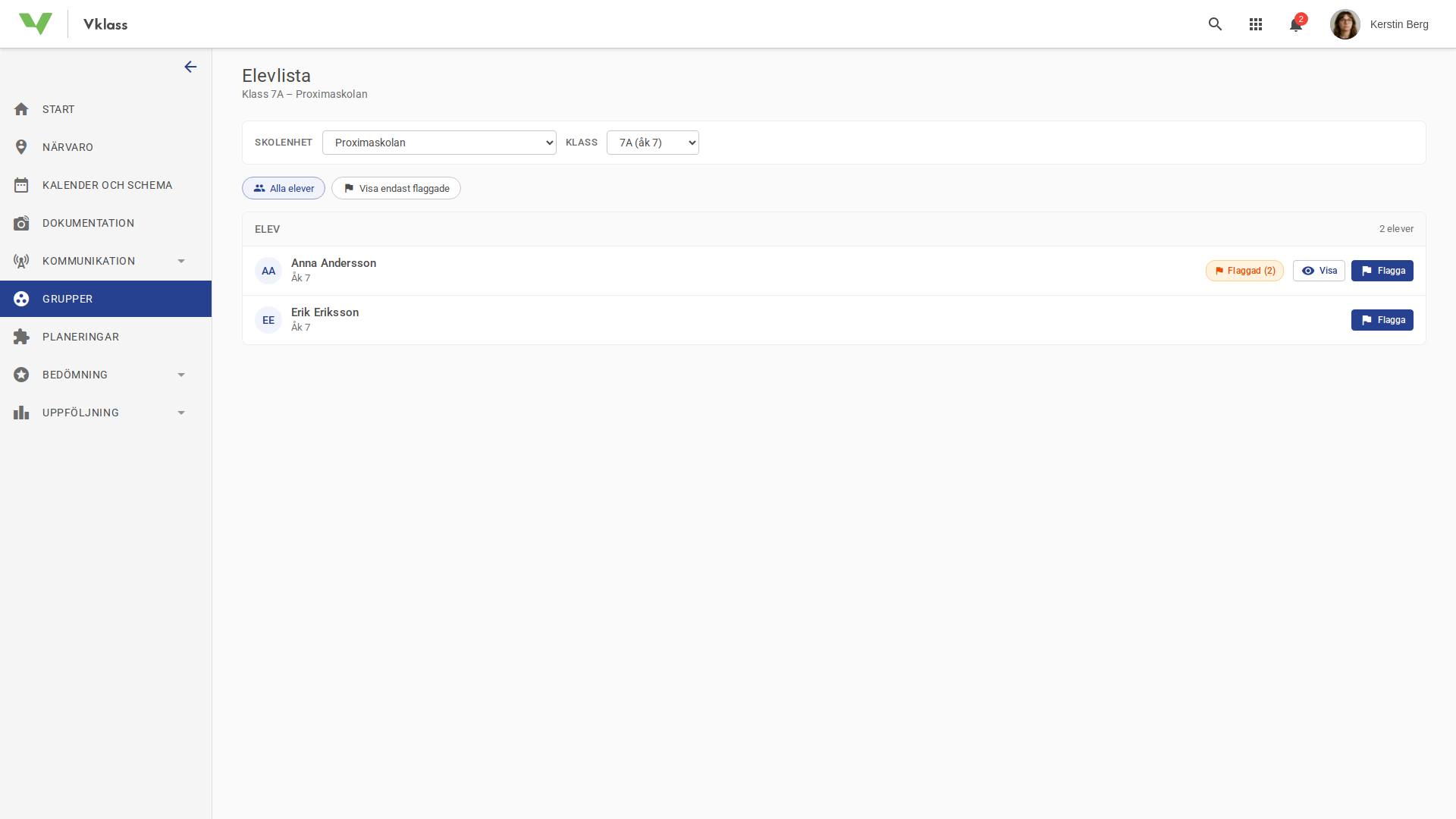Open Dokumentation camera icon
The width and height of the screenshot is (1456, 819).
(x=22, y=222)
